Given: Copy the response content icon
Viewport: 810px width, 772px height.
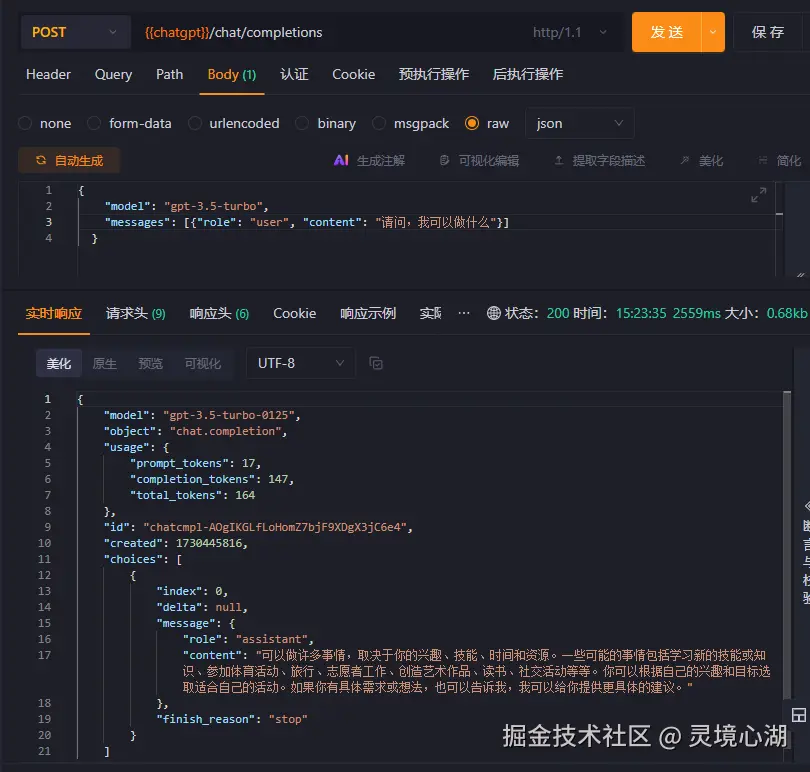Looking at the screenshot, I should (x=376, y=363).
